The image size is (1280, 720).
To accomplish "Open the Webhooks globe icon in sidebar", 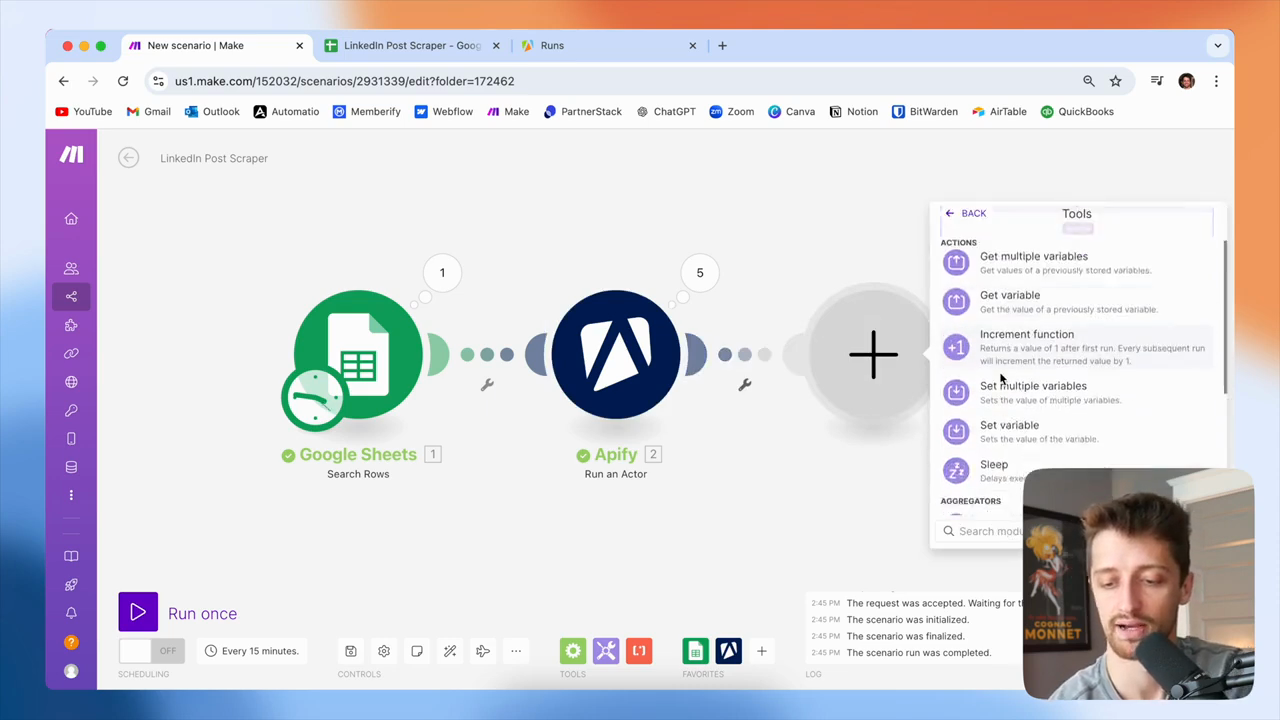I will click(x=71, y=382).
